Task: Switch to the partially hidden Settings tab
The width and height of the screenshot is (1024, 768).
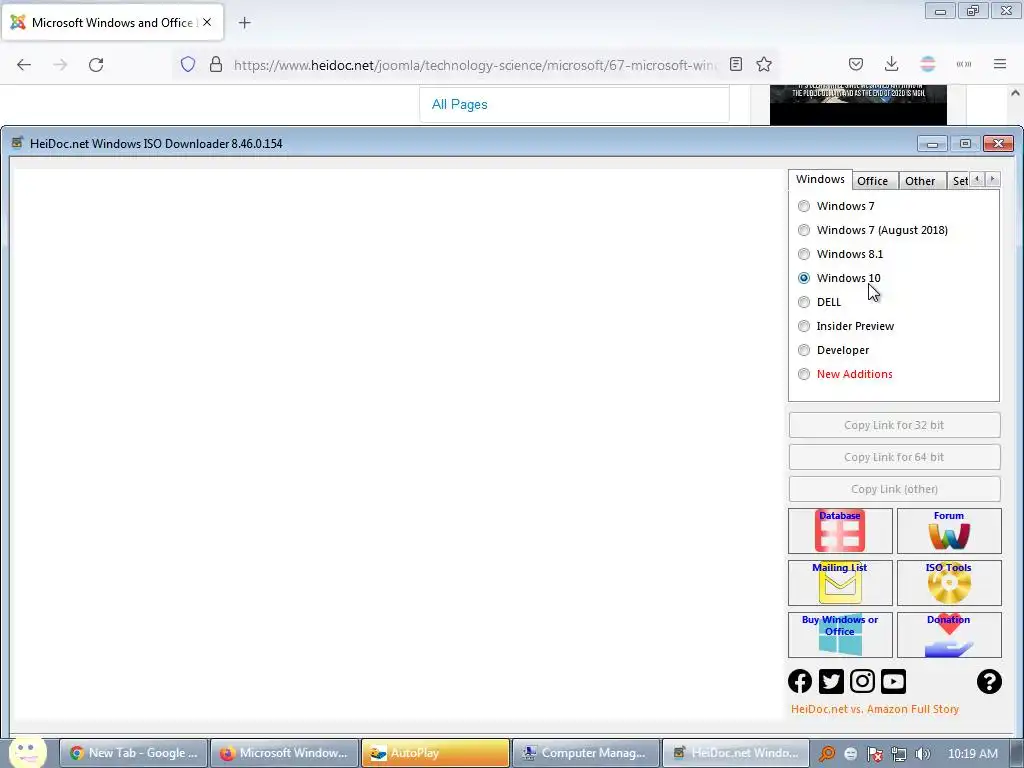Action: pos(959,181)
